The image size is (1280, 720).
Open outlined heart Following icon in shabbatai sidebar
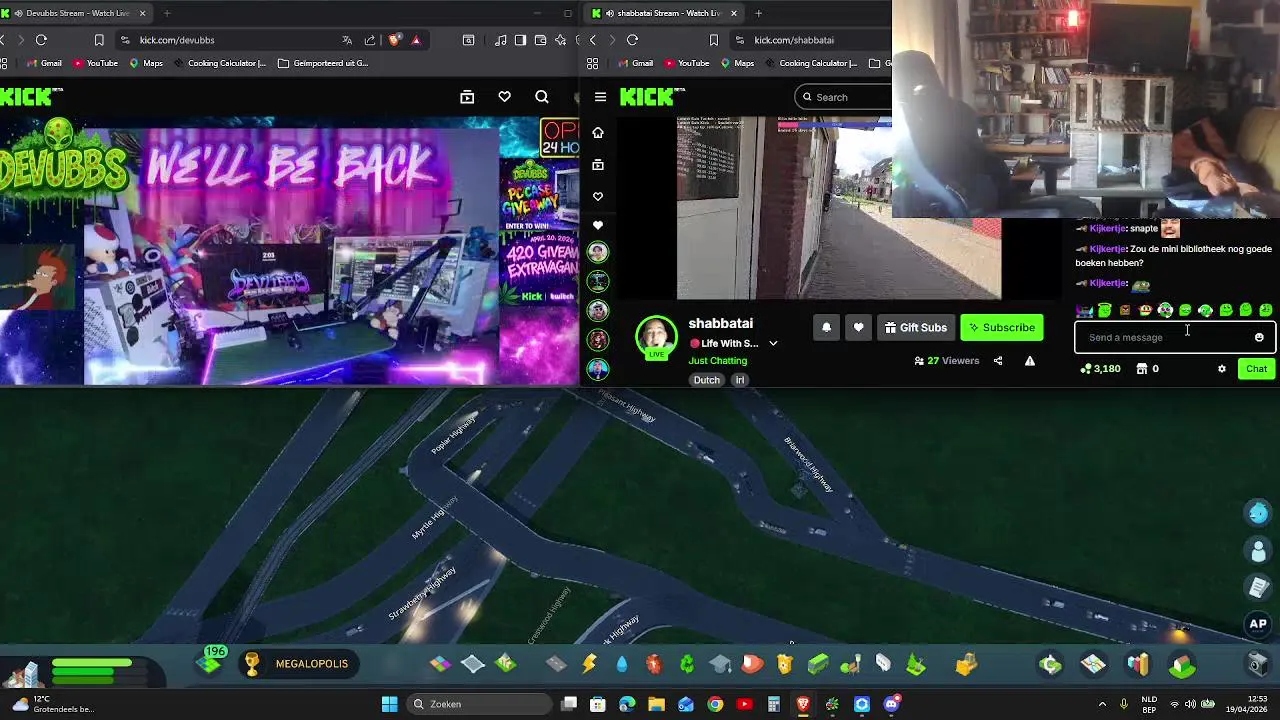click(x=598, y=196)
